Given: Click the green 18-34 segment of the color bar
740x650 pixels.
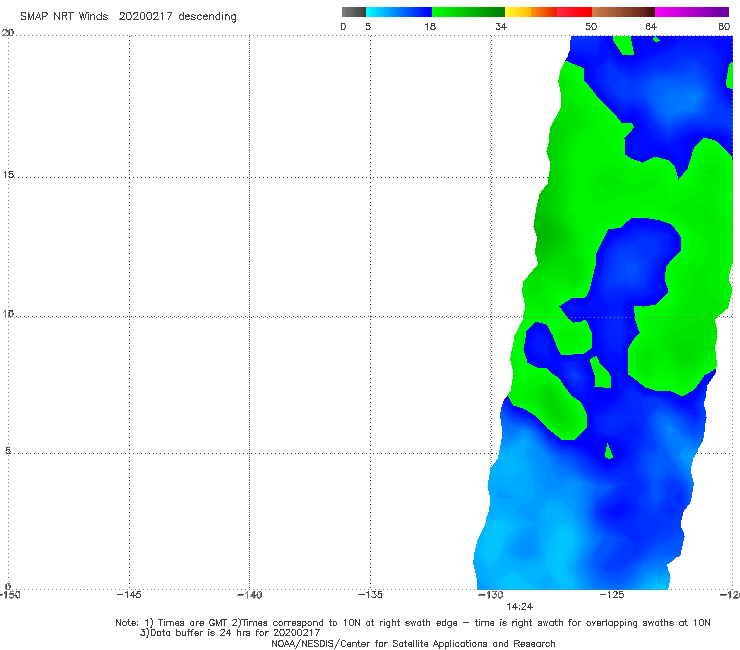Looking at the screenshot, I should click(x=468, y=12).
